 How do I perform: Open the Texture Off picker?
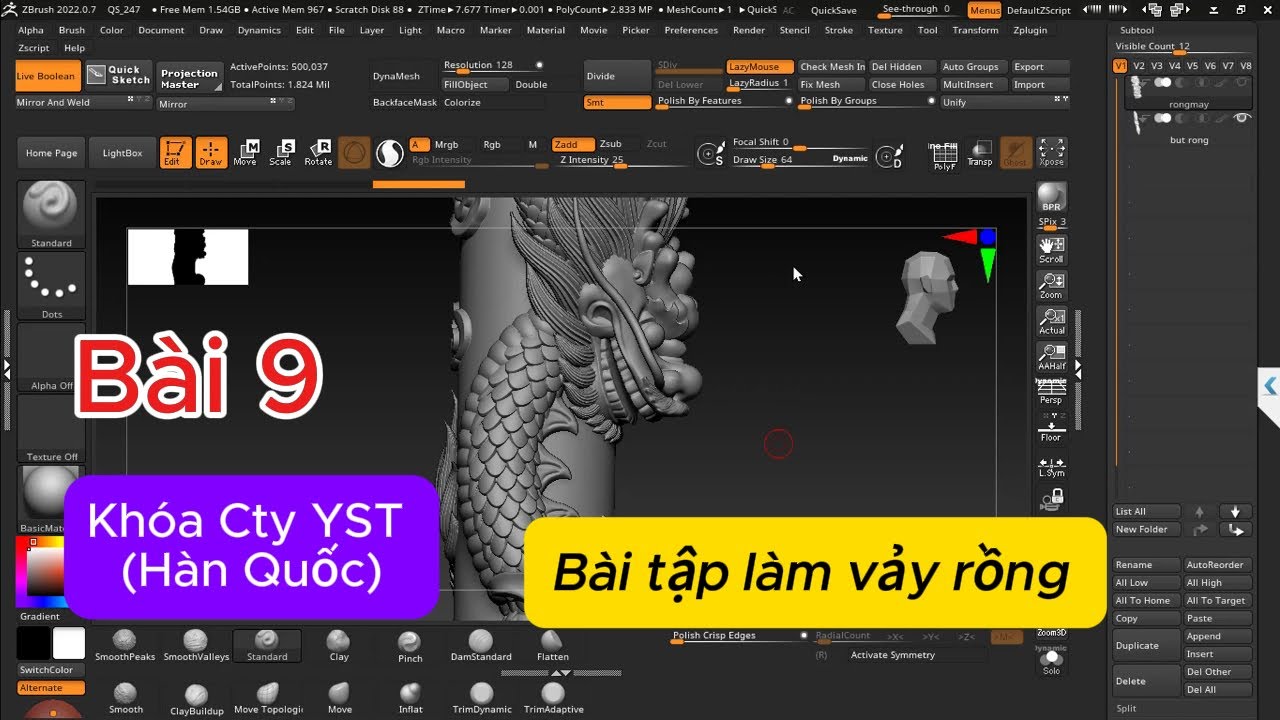tap(51, 428)
